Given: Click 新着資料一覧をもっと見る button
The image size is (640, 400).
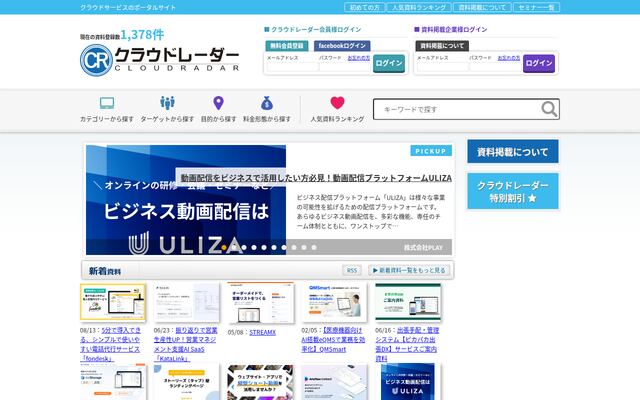Looking at the screenshot, I should (409, 270).
